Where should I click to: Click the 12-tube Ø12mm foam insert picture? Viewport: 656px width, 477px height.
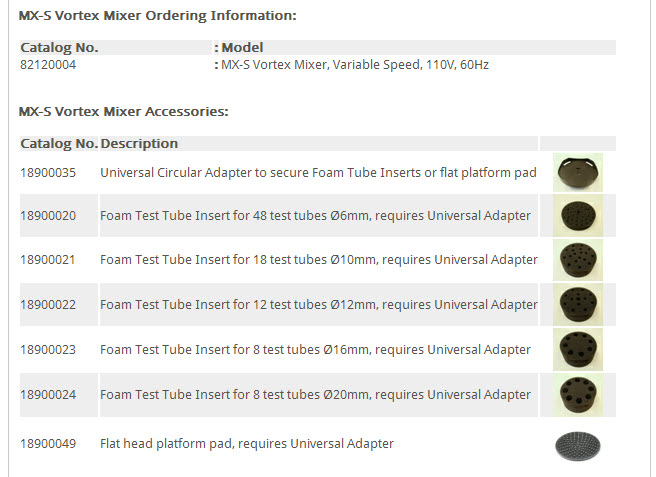coord(578,305)
